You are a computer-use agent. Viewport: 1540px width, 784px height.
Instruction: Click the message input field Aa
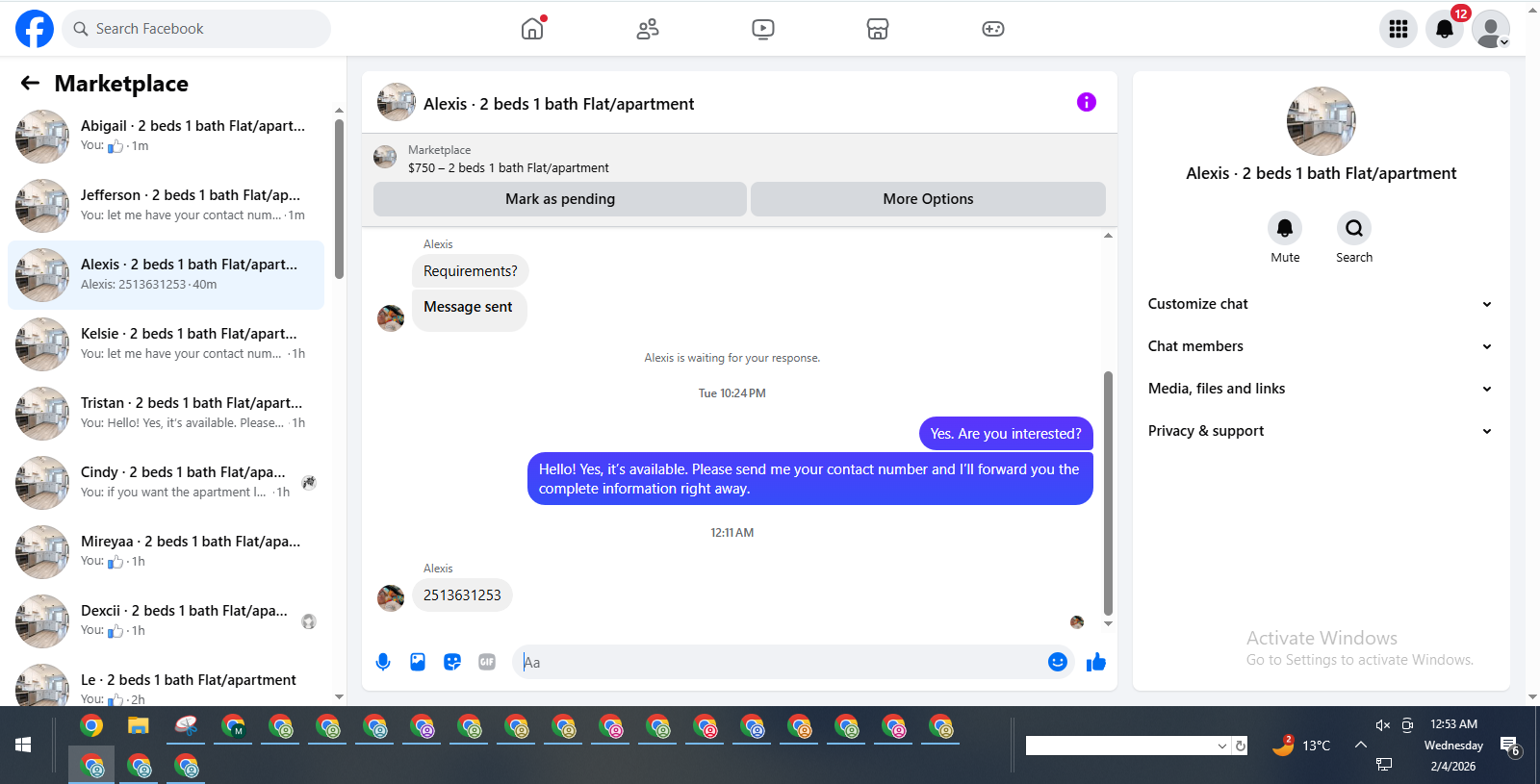pos(780,662)
